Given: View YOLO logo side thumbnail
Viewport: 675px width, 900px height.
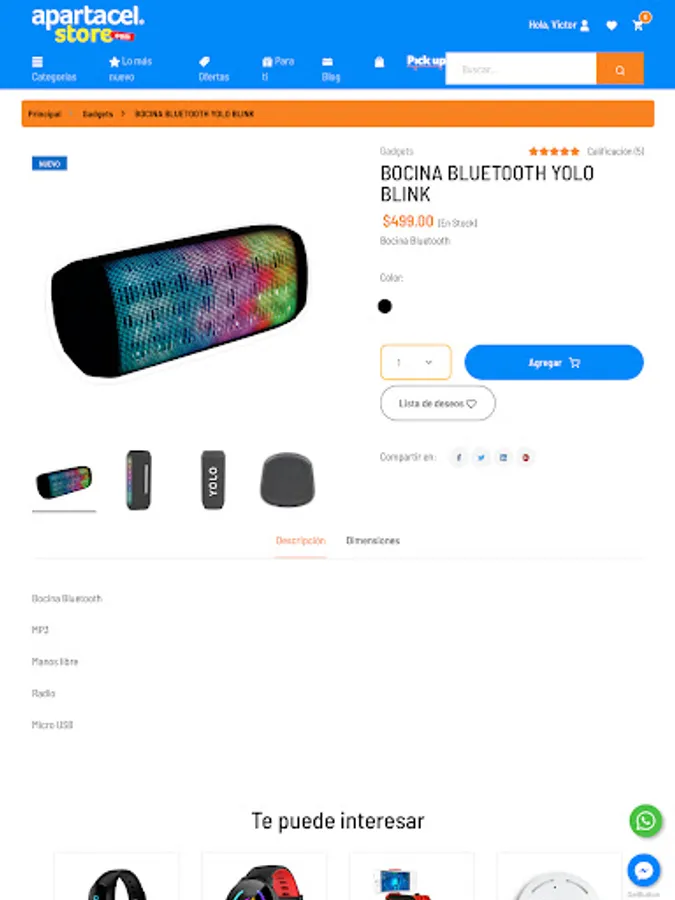Looking at the screenshot, I should click(213, 480).
